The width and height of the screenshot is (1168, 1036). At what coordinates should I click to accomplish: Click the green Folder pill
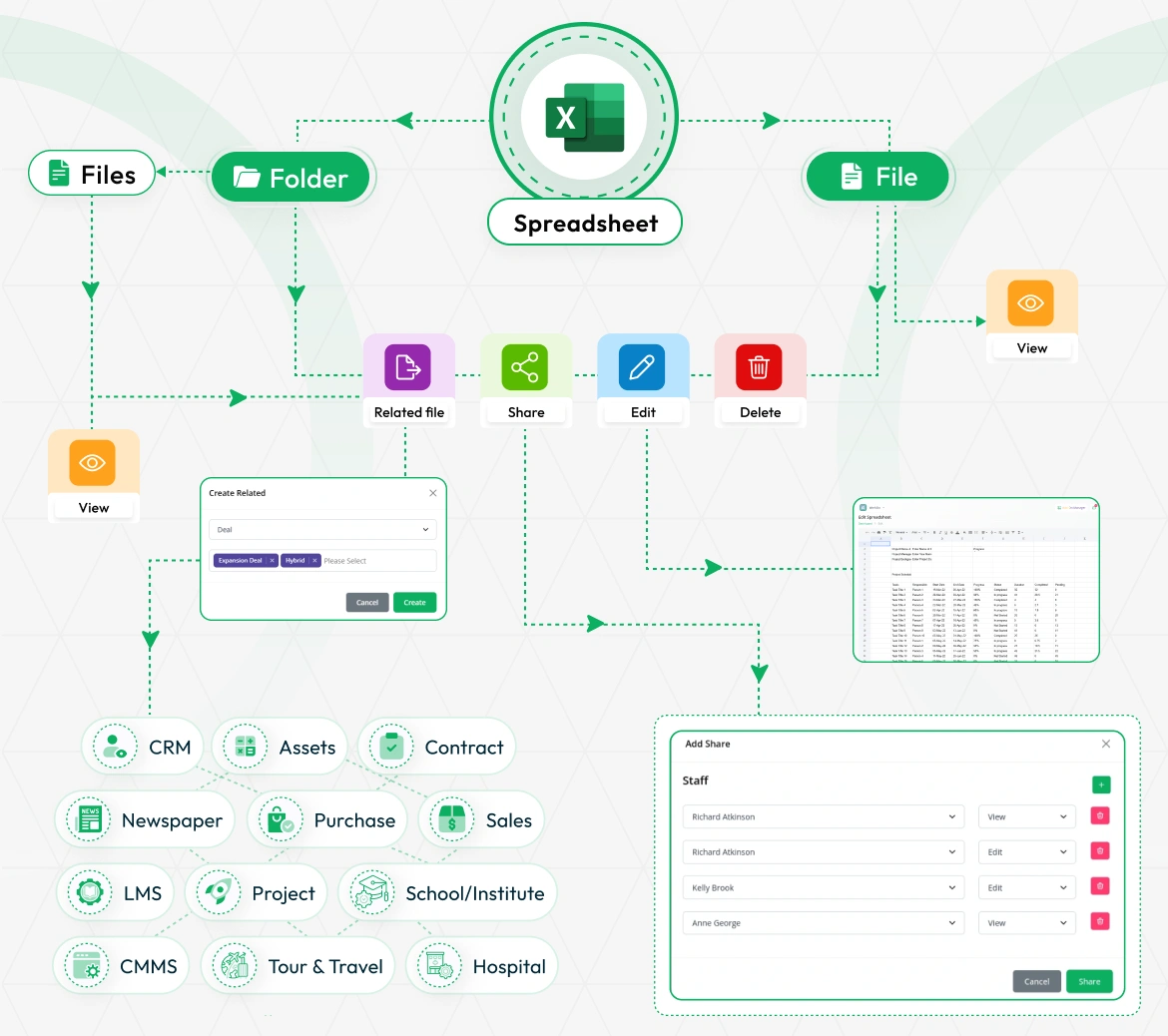291,178
